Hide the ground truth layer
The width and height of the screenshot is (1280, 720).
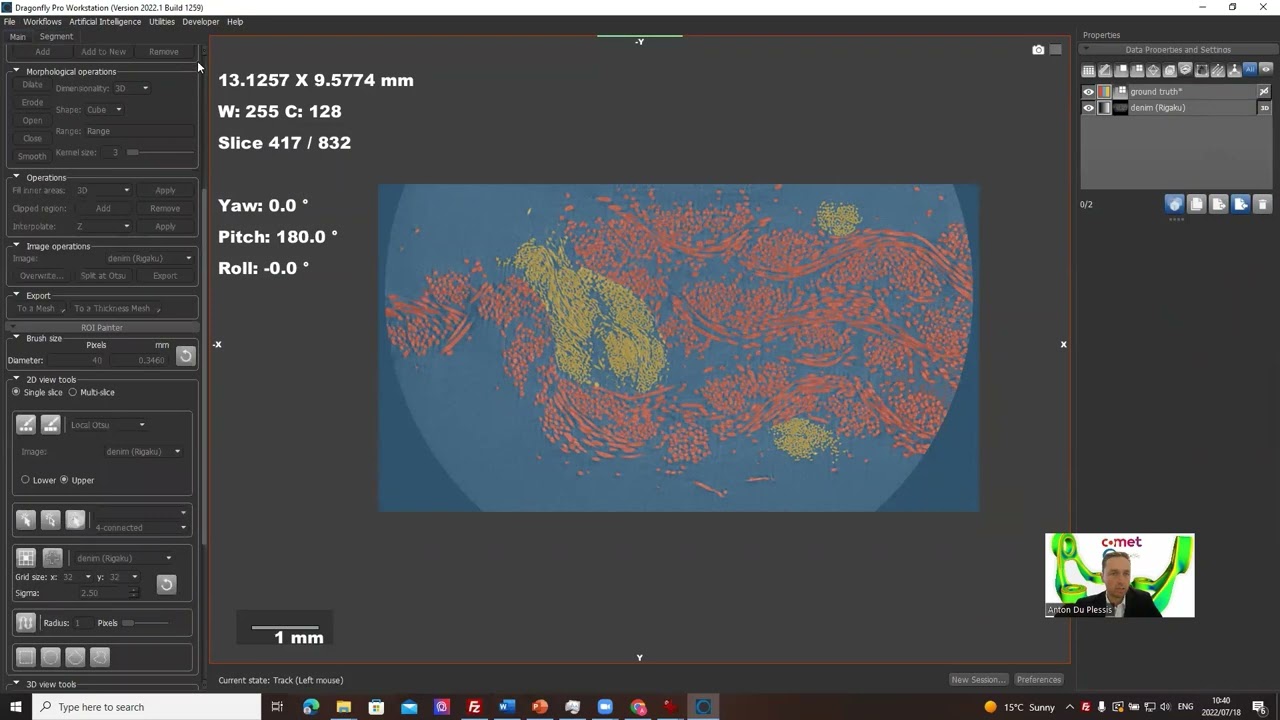click(1089, 92)
